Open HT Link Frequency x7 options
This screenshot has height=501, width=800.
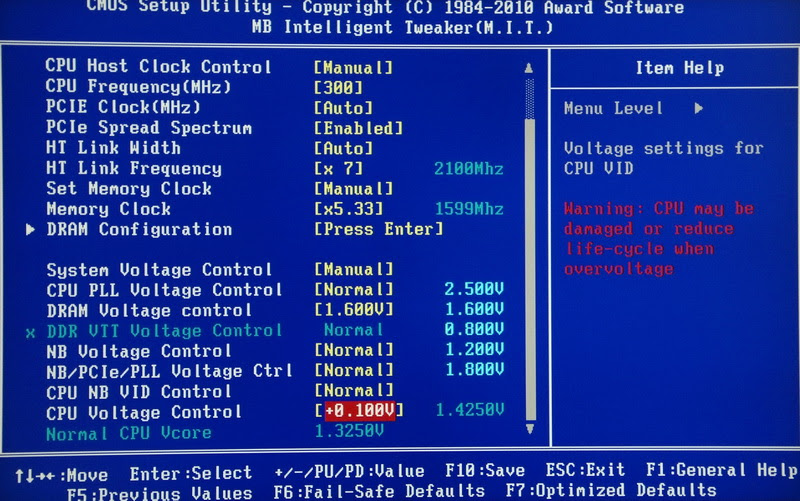click(338, 168)
